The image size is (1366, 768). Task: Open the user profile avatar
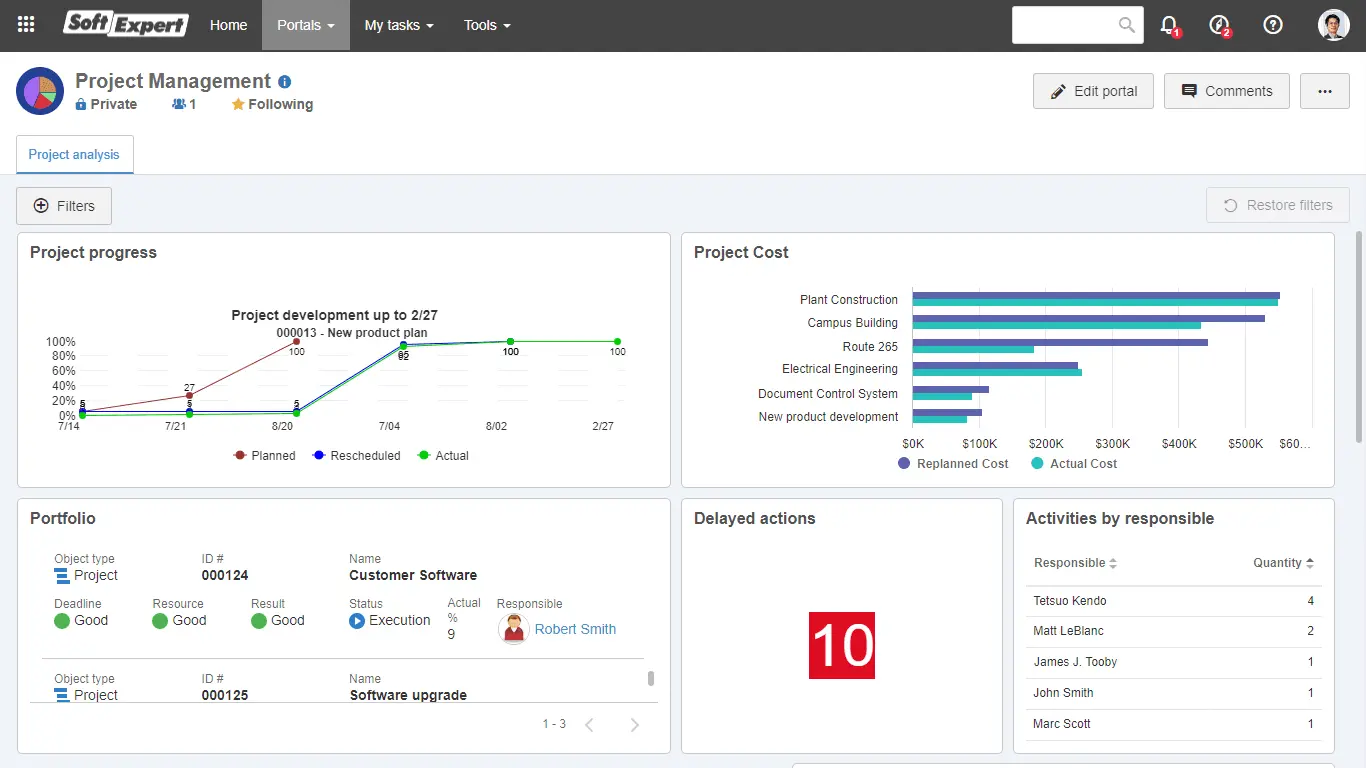click(x=1333, y=25)
